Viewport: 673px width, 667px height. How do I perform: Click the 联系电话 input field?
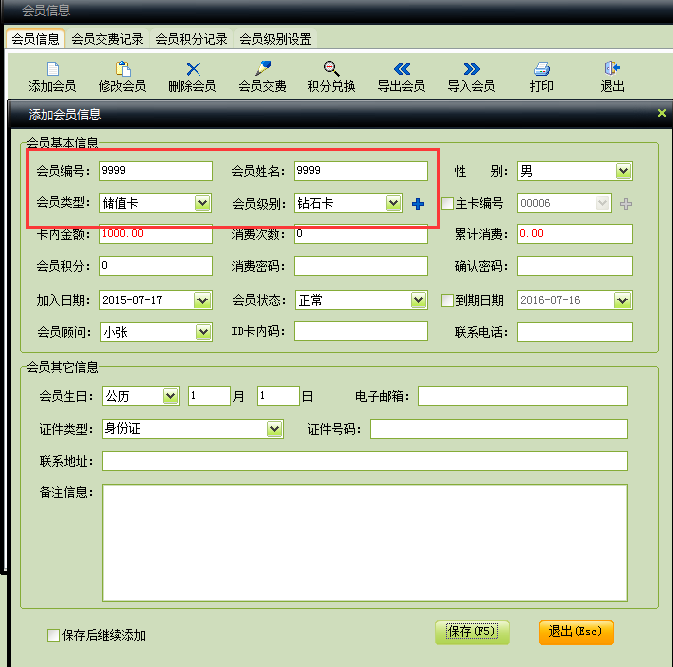(575, 332)
